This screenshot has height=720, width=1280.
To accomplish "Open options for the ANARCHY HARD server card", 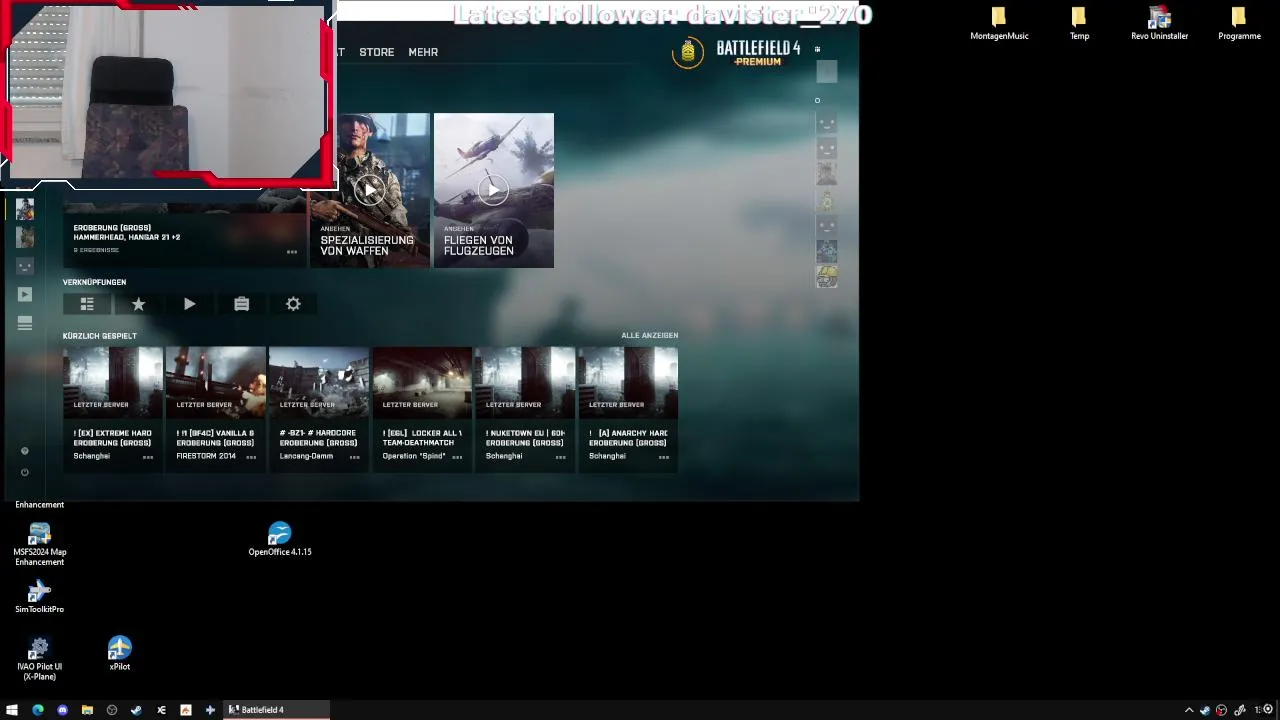I will coord(663,457).
